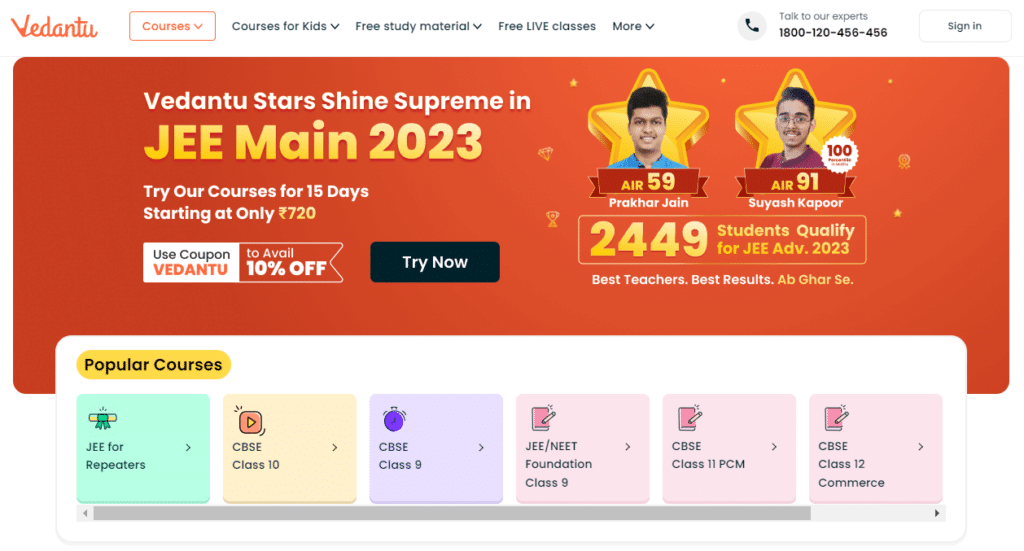Open the CBSE Class 10 chevron arrow
Viewport: 1024px width, 551px height.
point(335,448)
